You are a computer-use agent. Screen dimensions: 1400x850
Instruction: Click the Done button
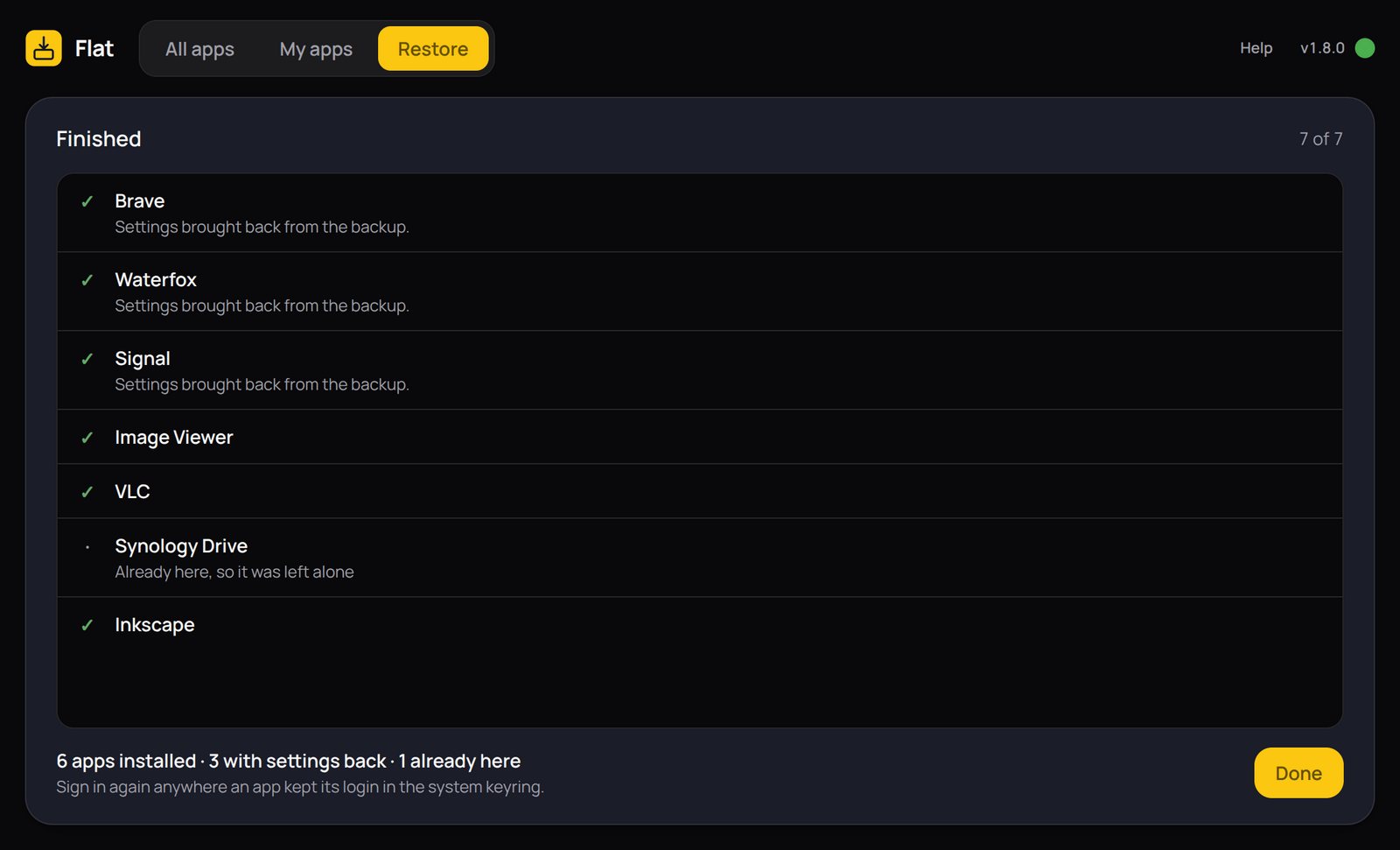coord(1298,773)
